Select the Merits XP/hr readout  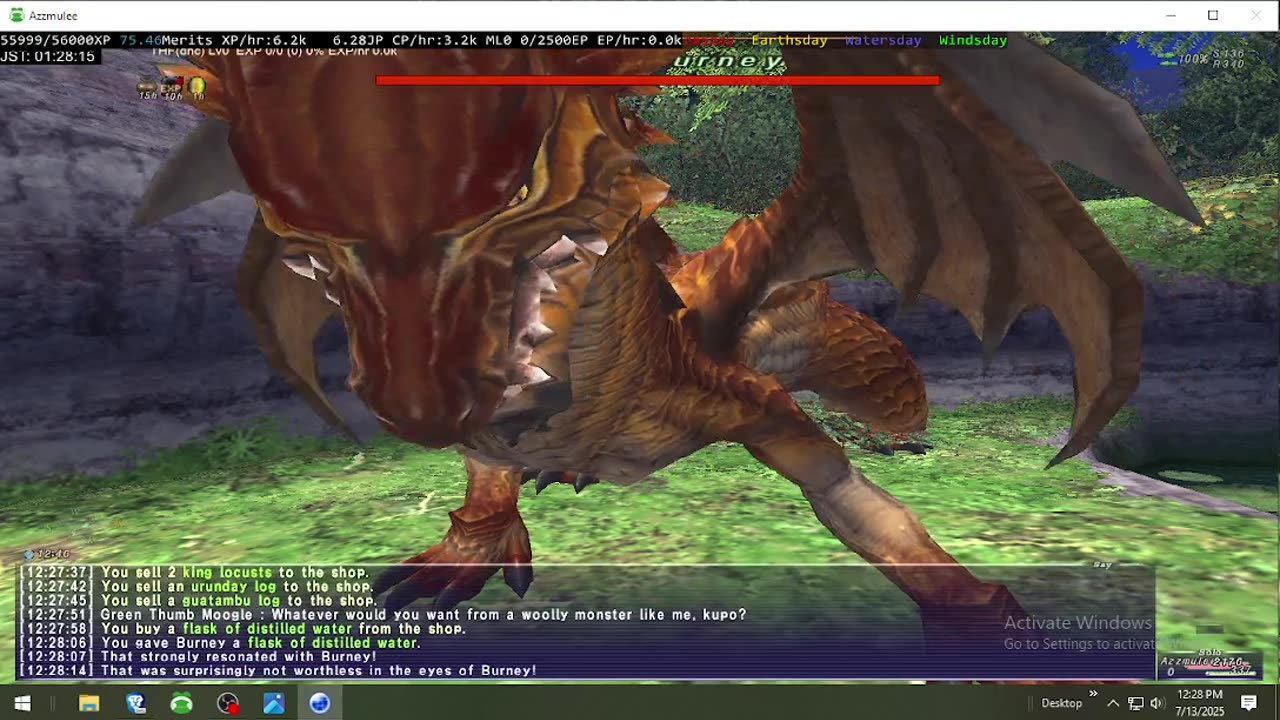point(234,41)
